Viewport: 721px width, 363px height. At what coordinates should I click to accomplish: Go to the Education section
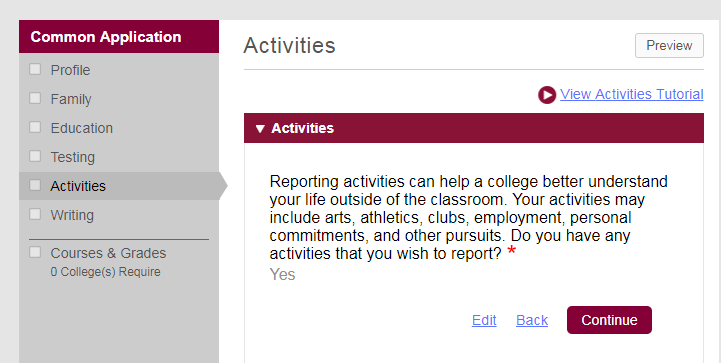click(x=81, y=128)
